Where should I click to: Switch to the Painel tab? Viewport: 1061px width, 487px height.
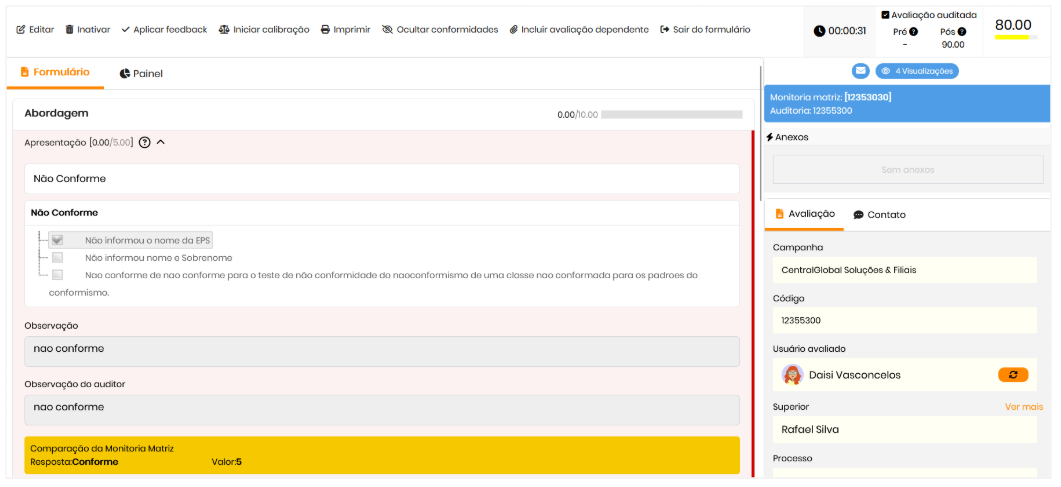pos(140,74)
